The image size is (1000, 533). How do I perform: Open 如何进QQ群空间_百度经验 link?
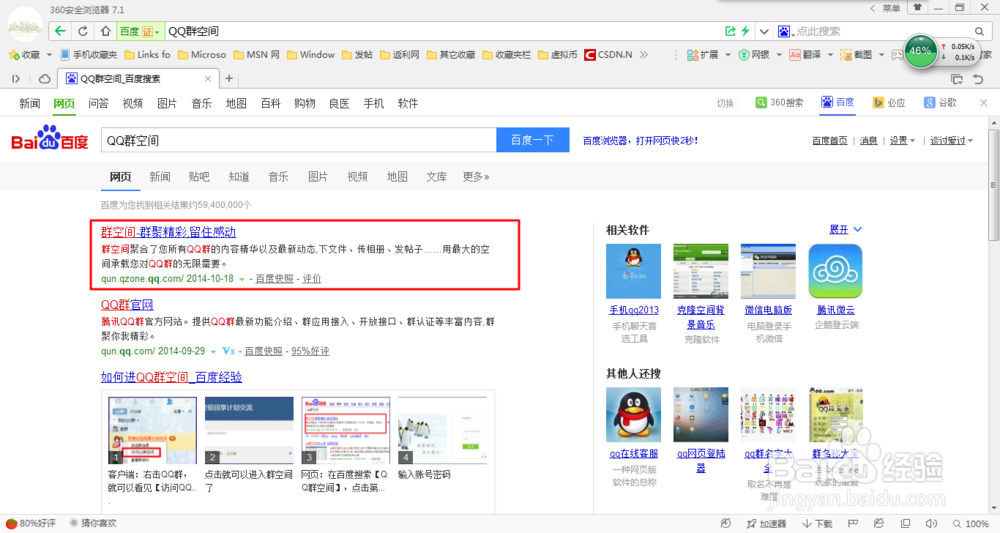click(x=172, y=377)
